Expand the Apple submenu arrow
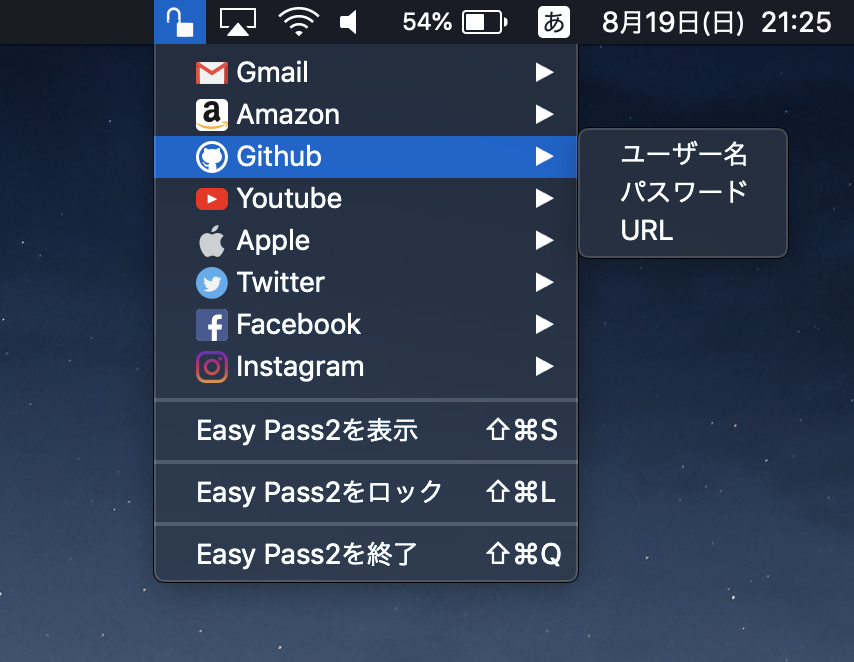 pyautogui.click(x=545, y=240)
